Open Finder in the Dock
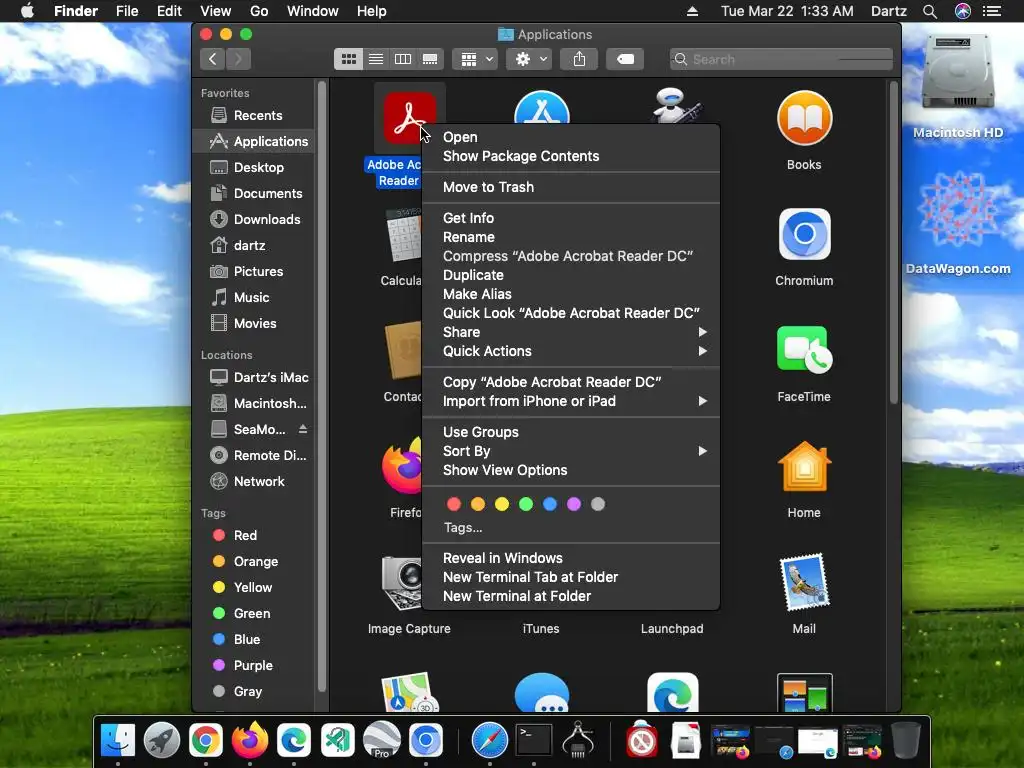The width and height of the screenshot is (1024, 768). (x=118, y=741)
